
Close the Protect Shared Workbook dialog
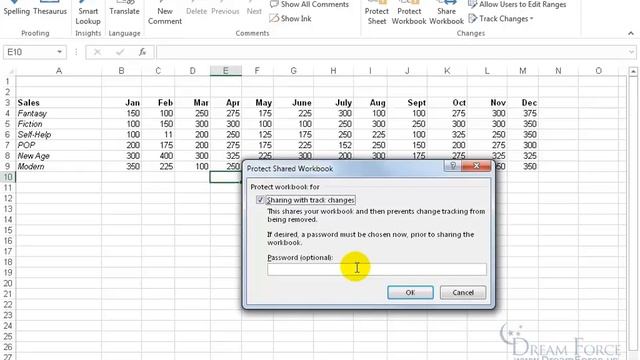click(476, 165)
